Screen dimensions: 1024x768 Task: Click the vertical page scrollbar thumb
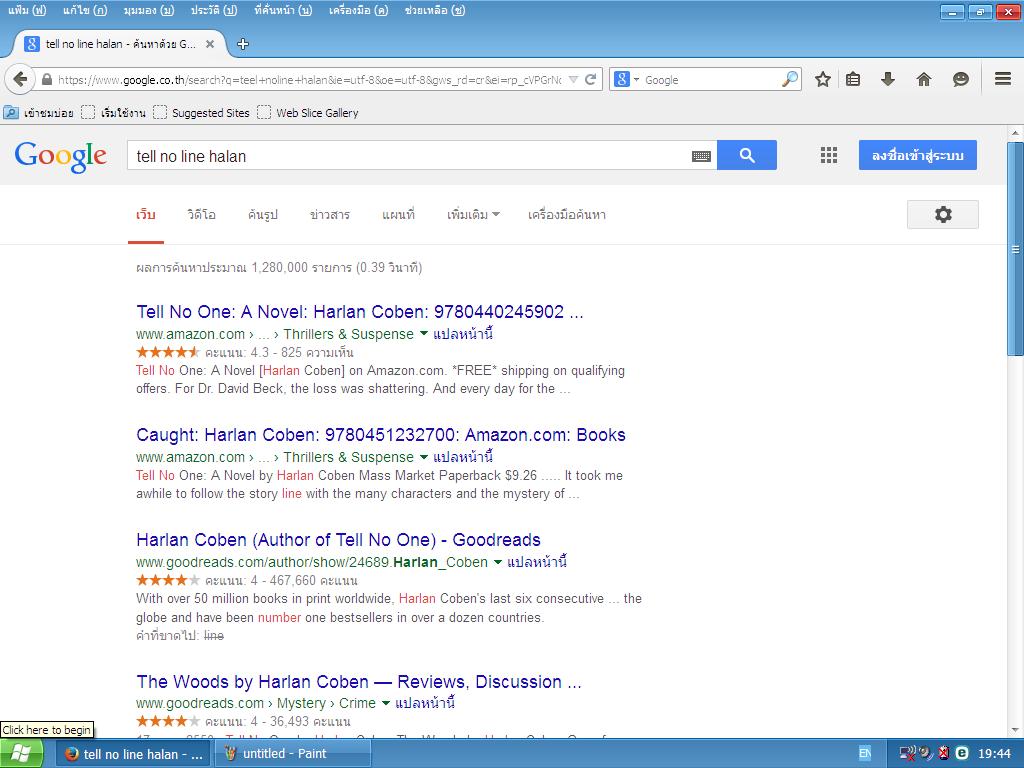(x=1015, y=249)
